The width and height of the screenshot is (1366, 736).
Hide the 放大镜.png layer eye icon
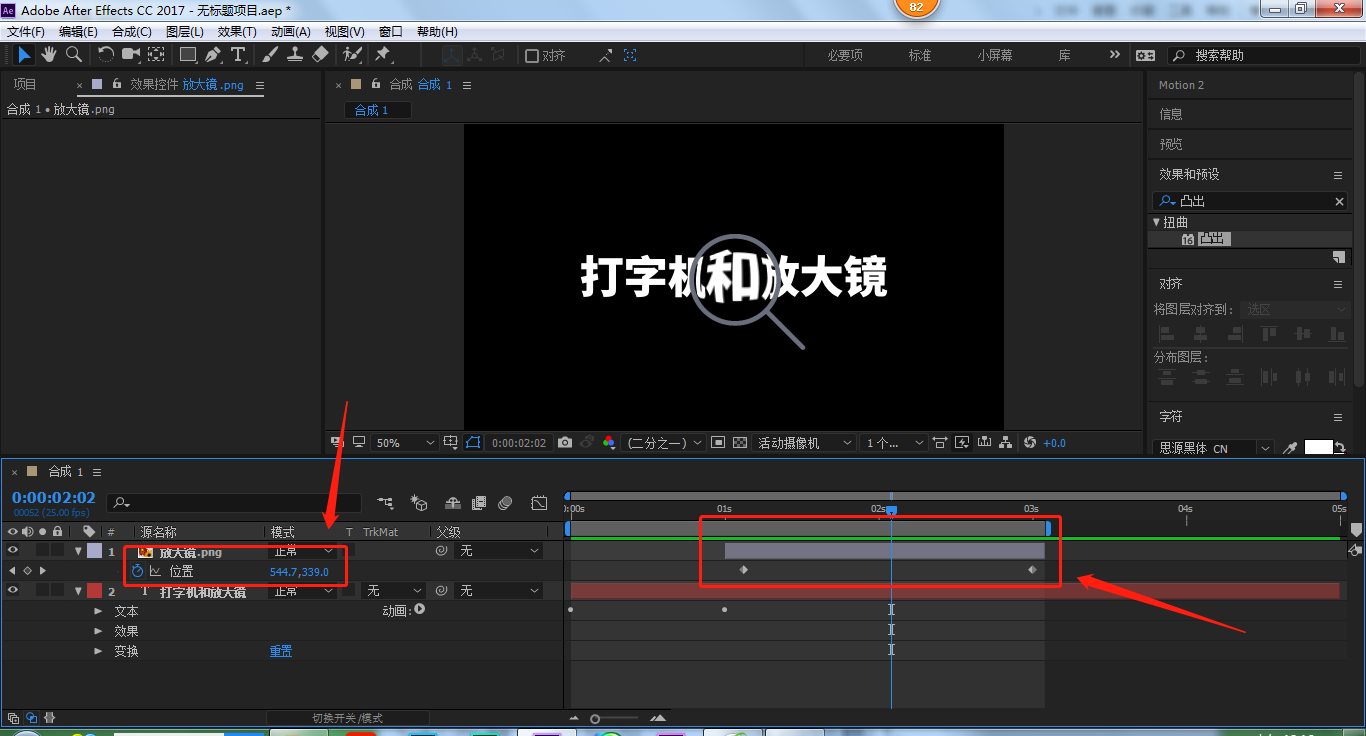[x=13, y=550]
